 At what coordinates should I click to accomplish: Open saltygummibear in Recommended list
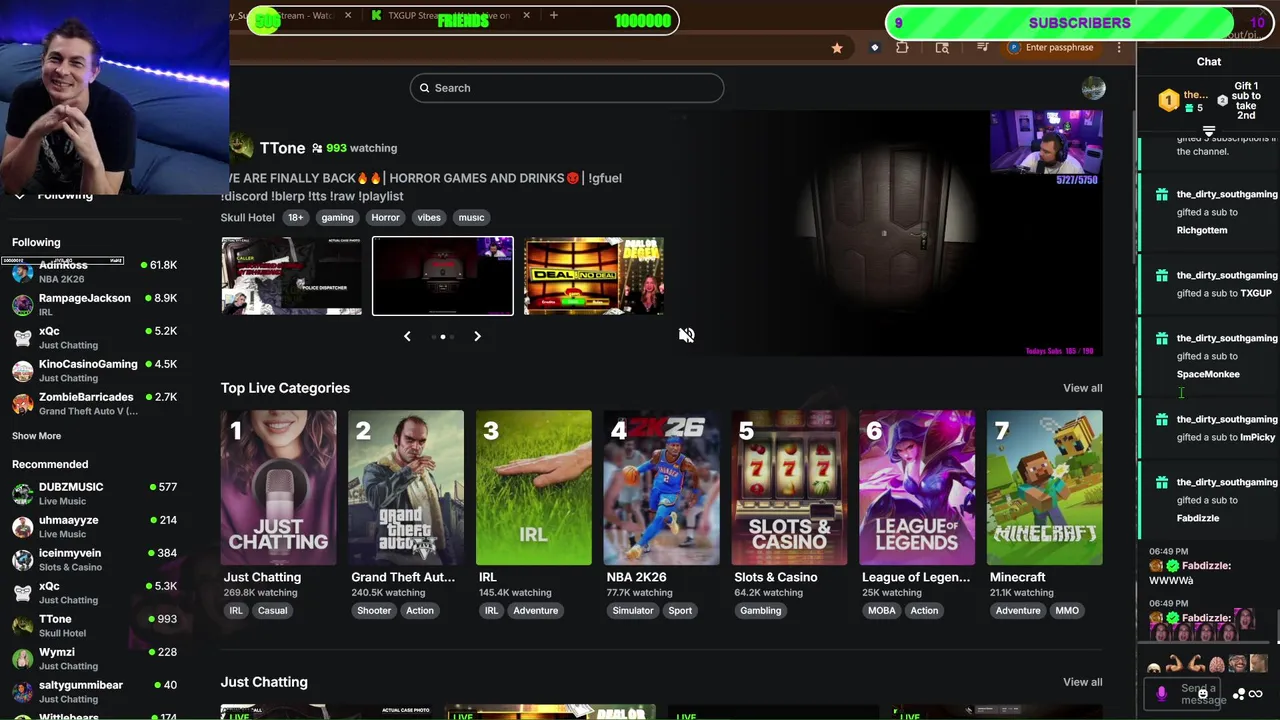(95, 691)
